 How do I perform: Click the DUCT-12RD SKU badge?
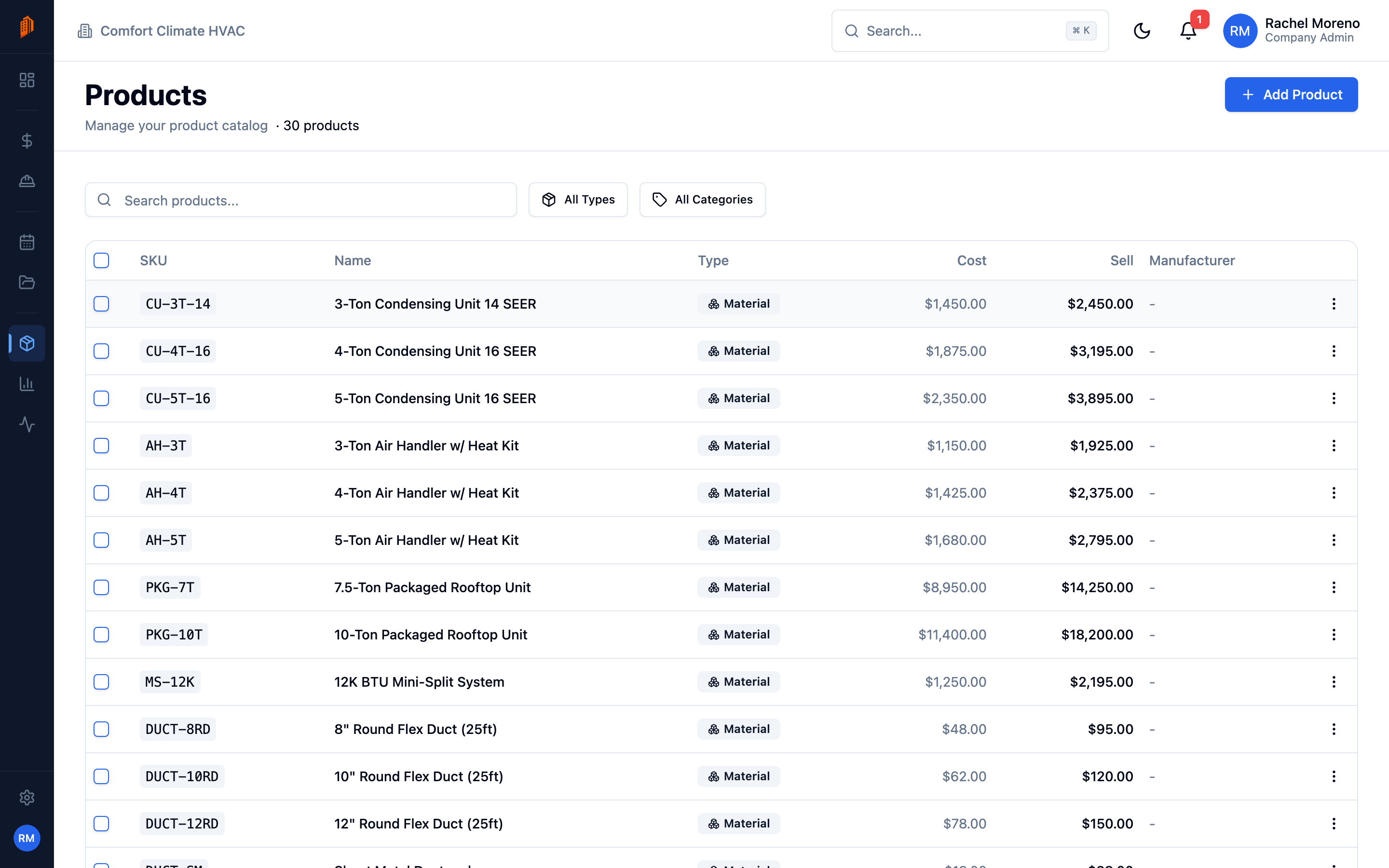(x=182, y=824)
